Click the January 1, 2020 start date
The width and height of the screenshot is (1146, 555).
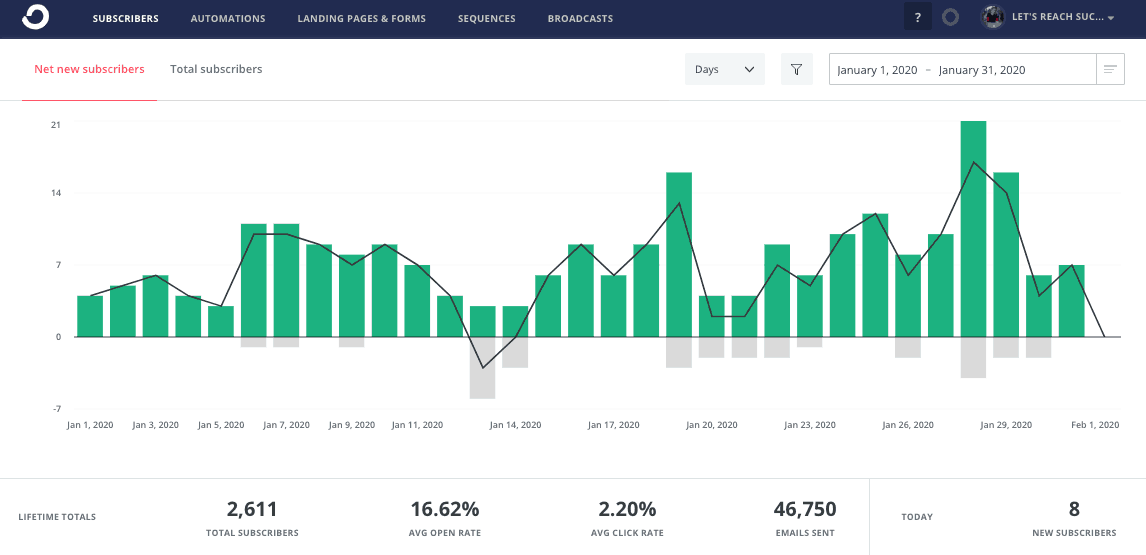pyautogui.click(x=877, y=70)
